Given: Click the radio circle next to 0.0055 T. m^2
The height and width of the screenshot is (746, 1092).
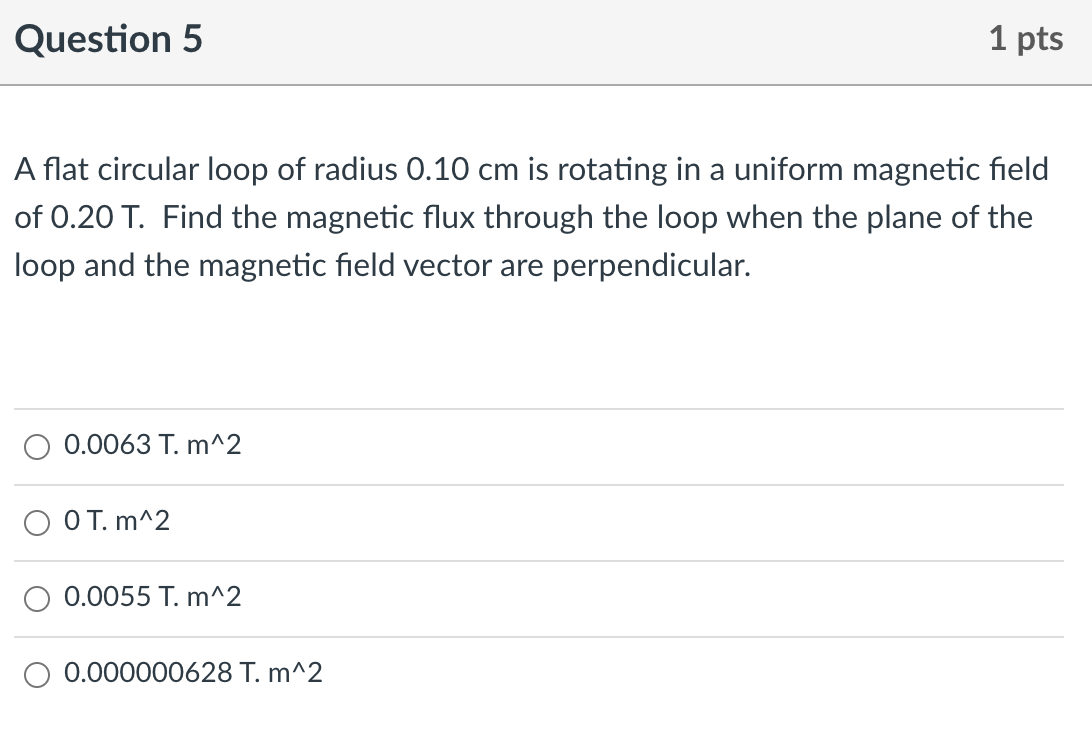Looking at the screenshot, I should 37,598.
